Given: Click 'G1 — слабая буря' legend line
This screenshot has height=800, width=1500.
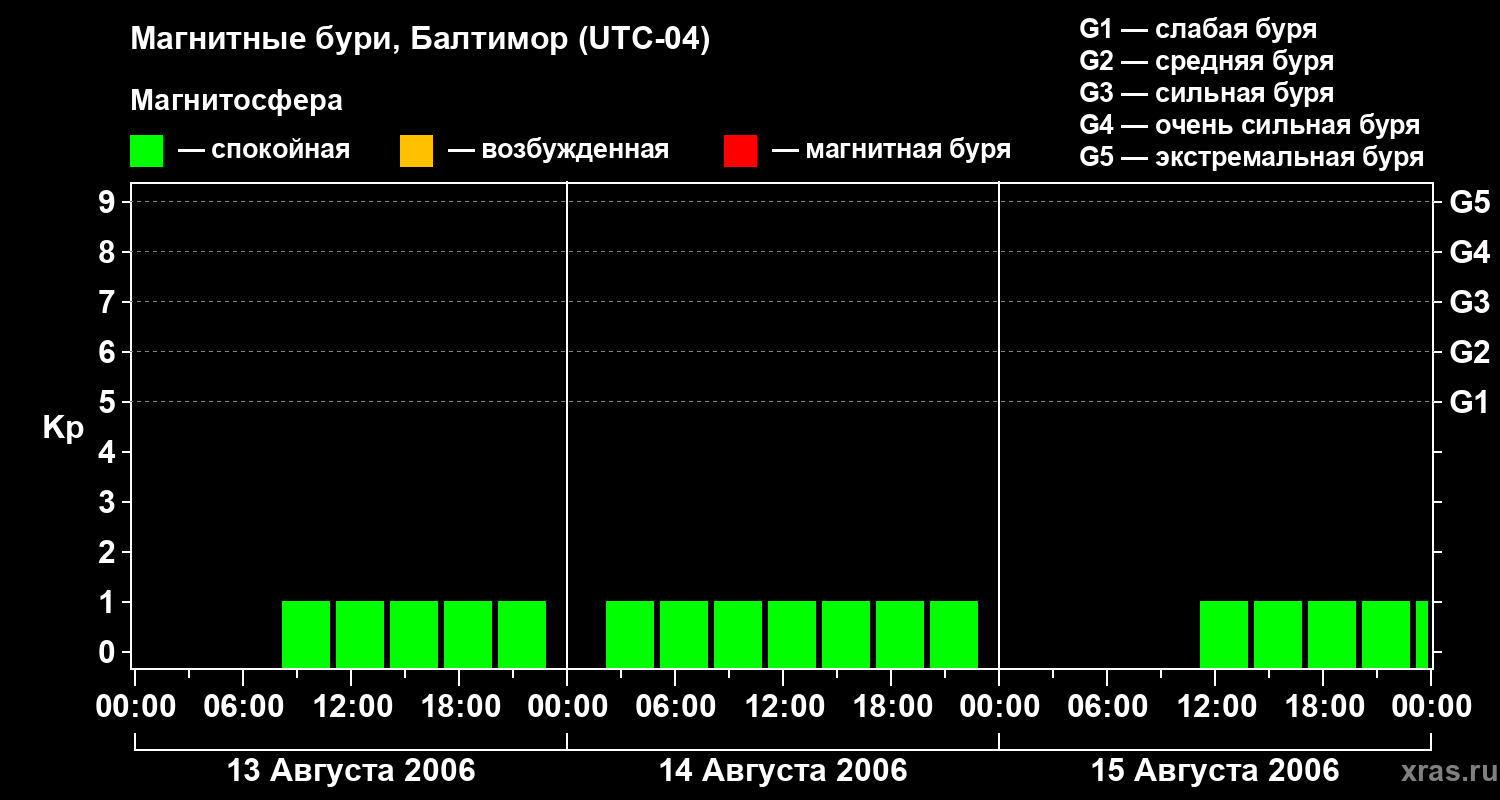Looking at the screenshot, I should point(1198,29).
